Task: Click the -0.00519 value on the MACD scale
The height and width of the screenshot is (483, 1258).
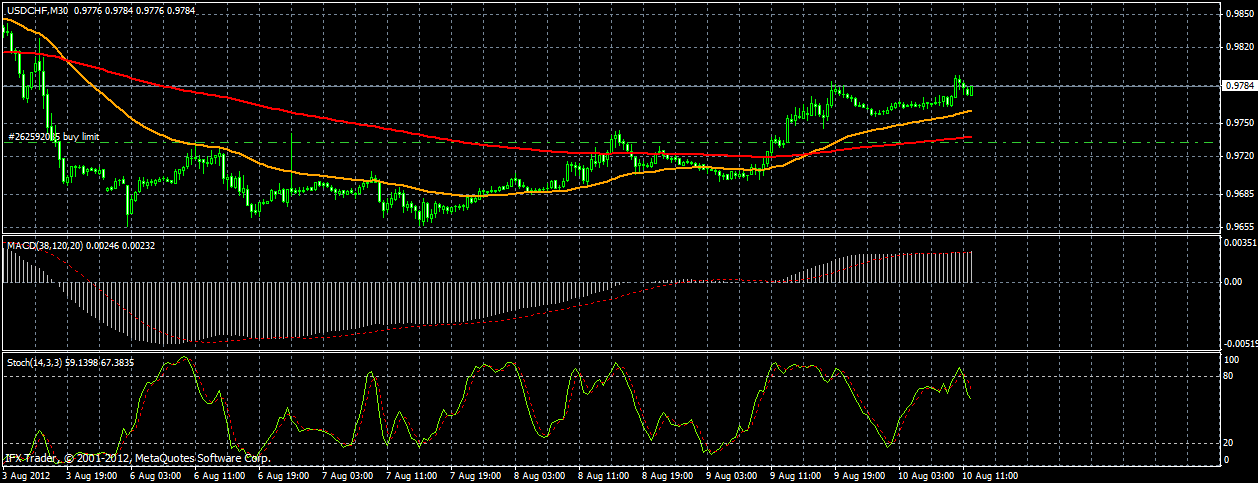Action: (x=1240, y=342)
